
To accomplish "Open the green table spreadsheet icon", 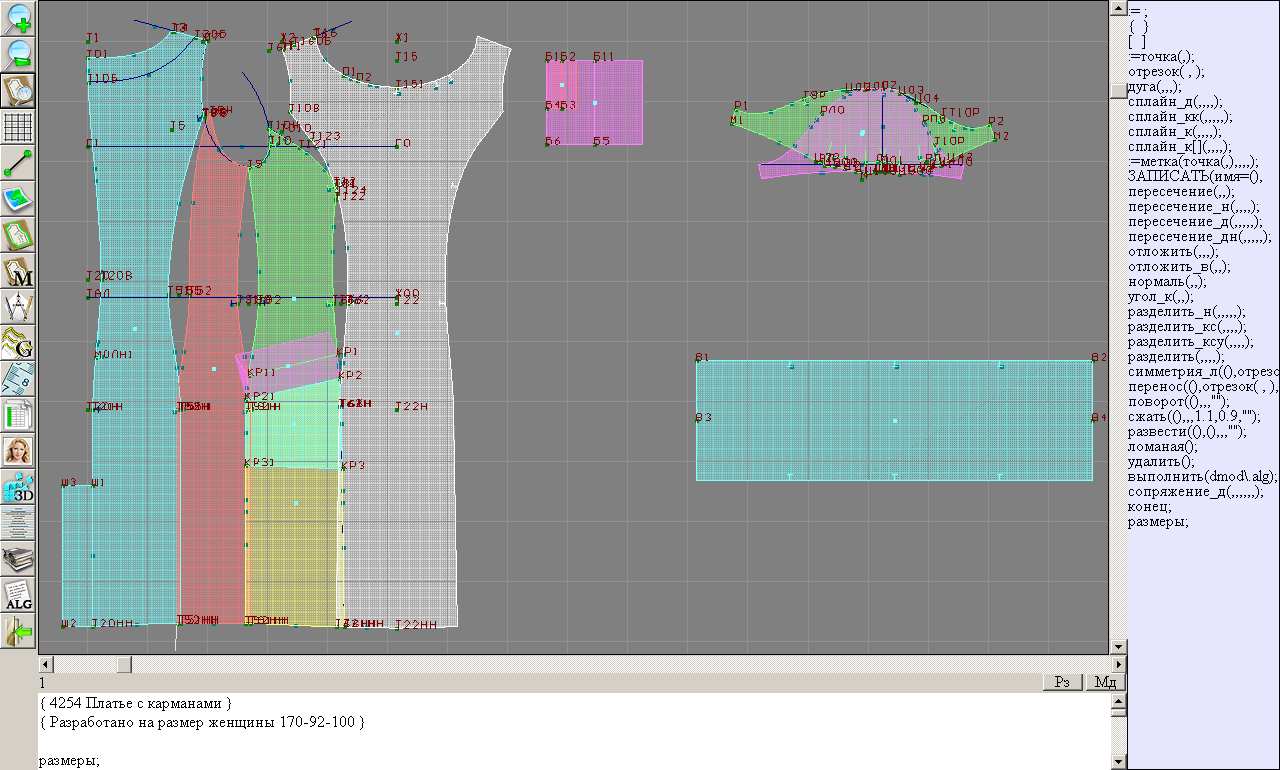I will pos(19,415).
